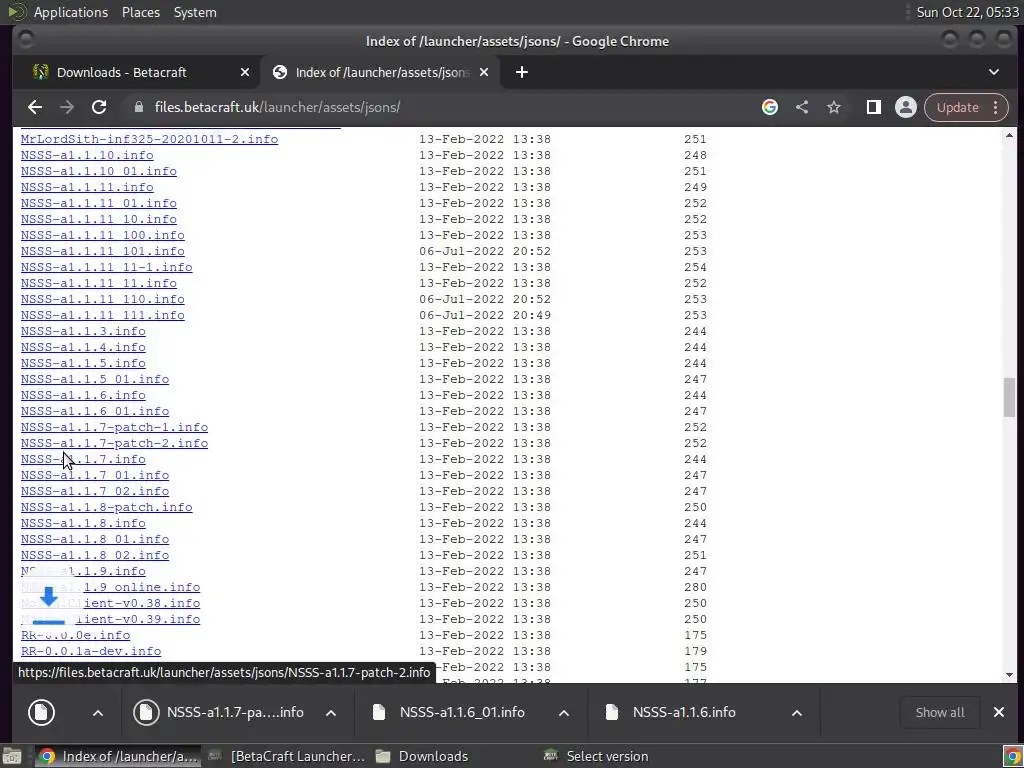Image resolution: width=1024 pixels, height=768 pixels.
Task: Open the Chrome profile avatar
Action: pyautogui.click(x=906, y=107)
